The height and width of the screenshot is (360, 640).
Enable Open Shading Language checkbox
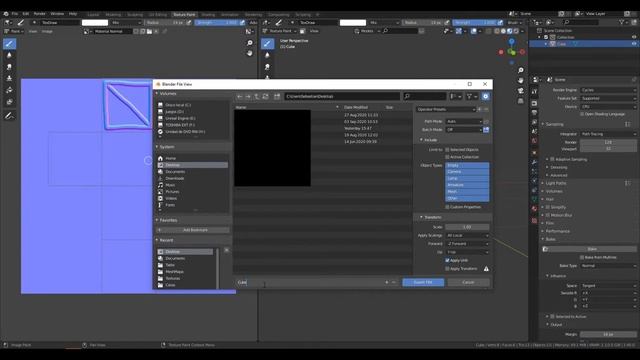coord(582,114)
